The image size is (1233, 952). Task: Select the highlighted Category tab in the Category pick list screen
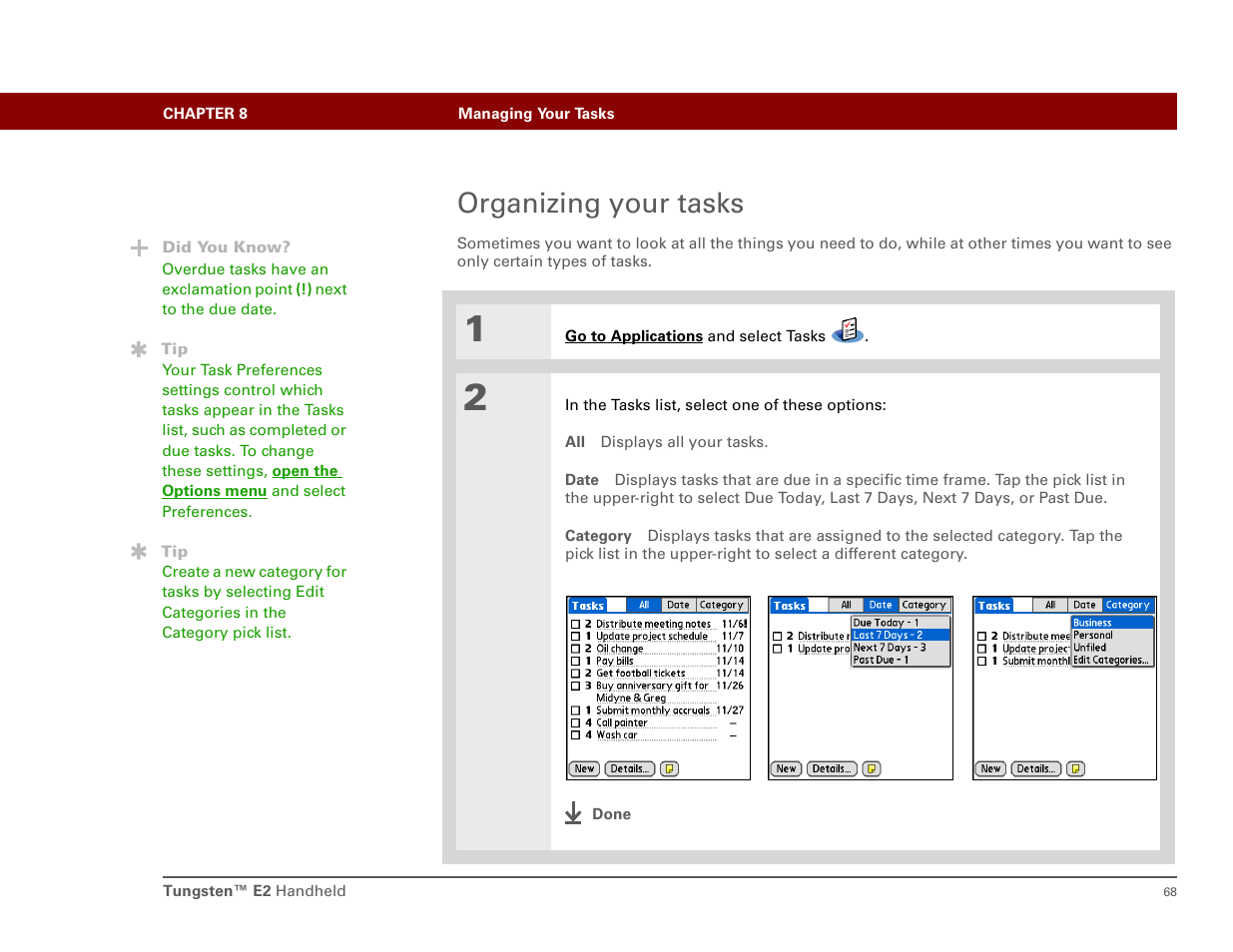pyautogui.click(x=1128, y=605)
